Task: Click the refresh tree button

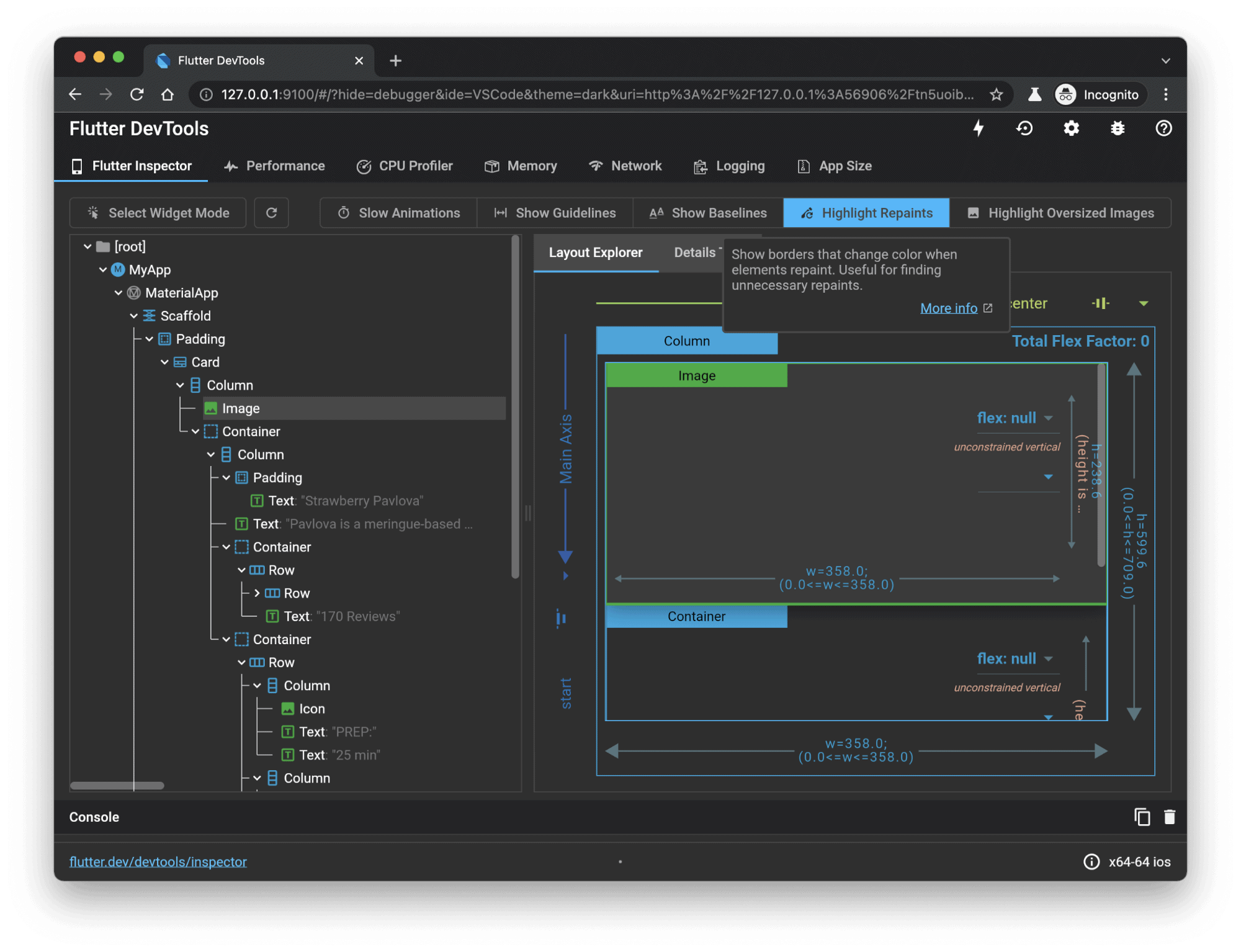Action: 271,213
